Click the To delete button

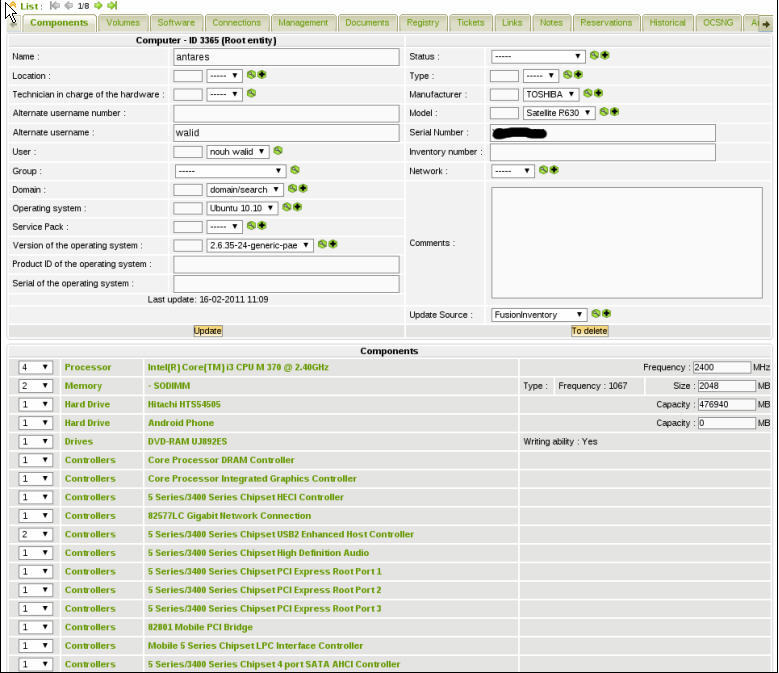(x=589, y=331)
